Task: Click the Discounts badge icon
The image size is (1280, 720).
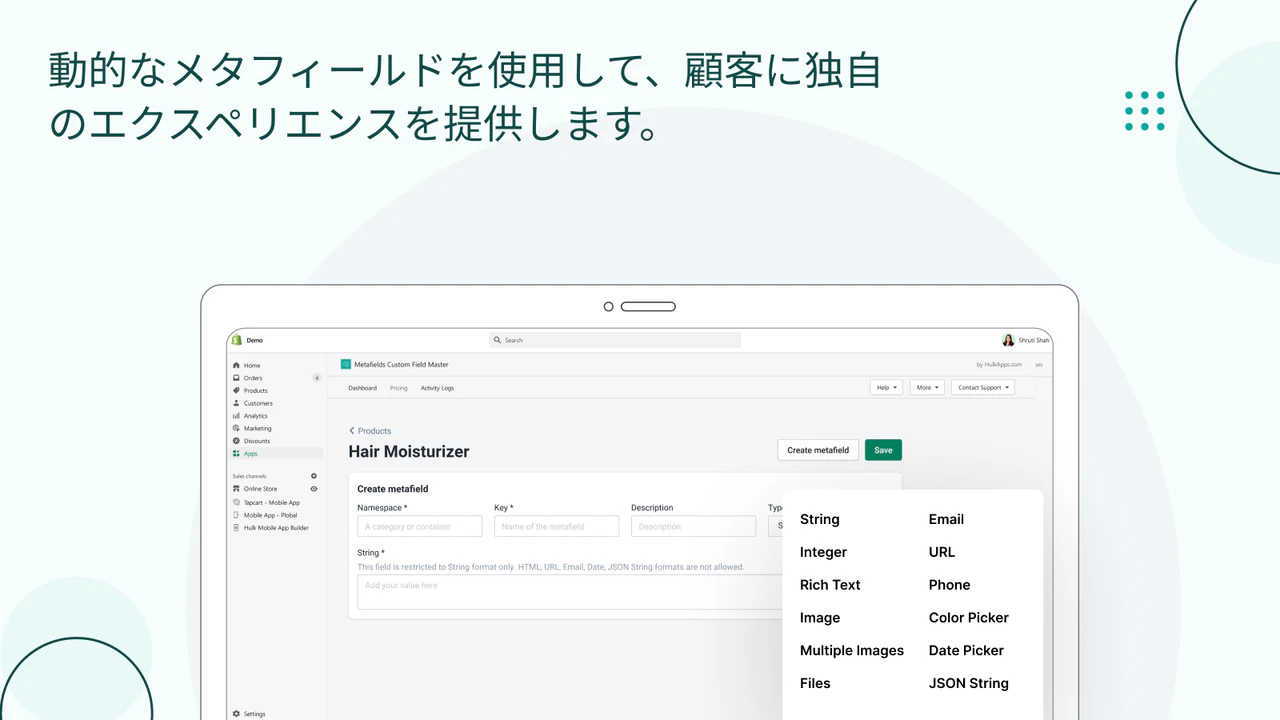Action: (x=236, y=441)
